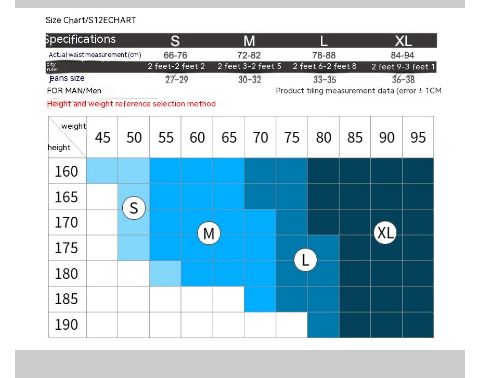
Task: Click the 'Size Chart/S12ECHART' title text
Action: pos(91,20)
